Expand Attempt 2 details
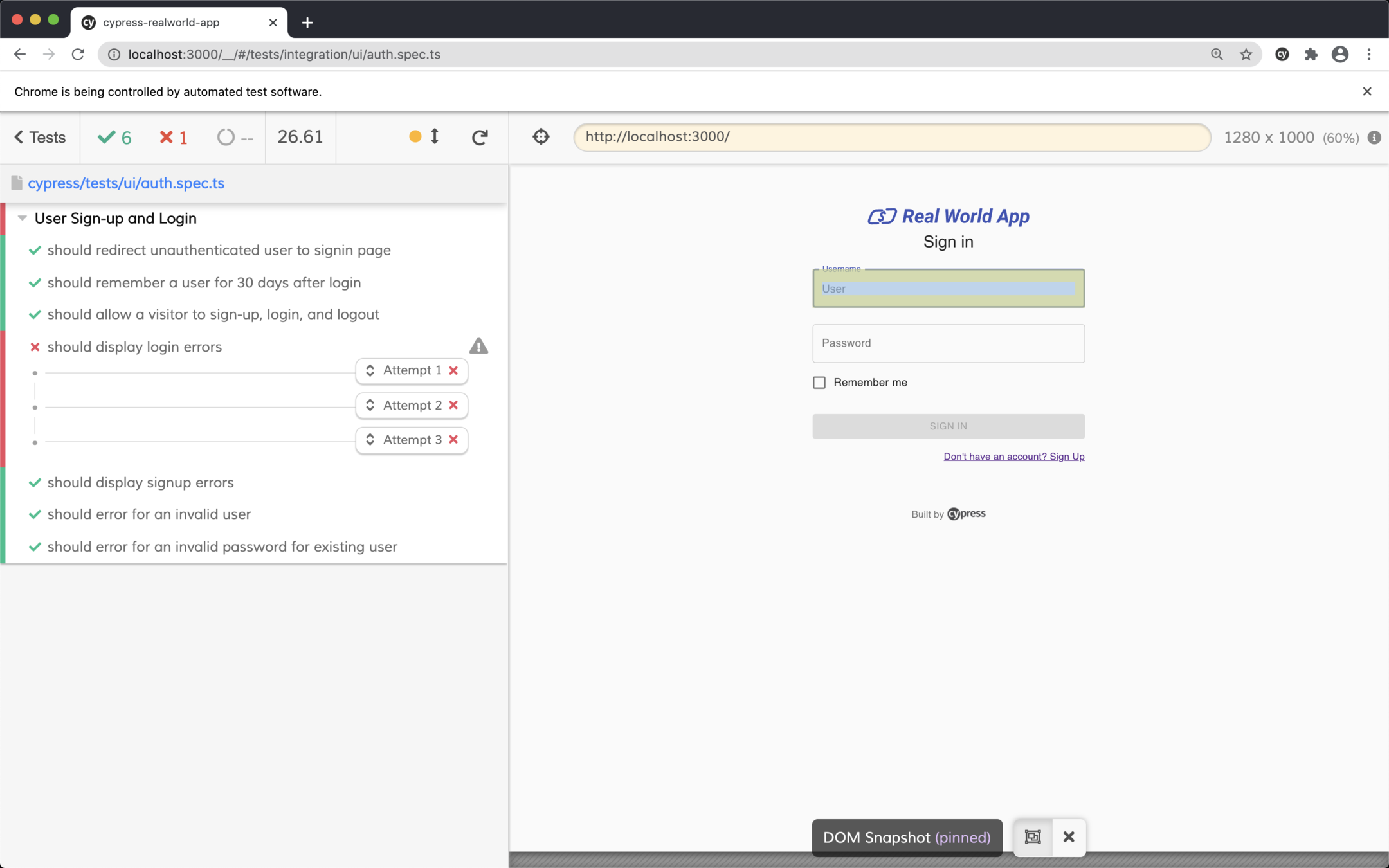1389x868 pixels. pyautogui.click(x=412, y=405)
